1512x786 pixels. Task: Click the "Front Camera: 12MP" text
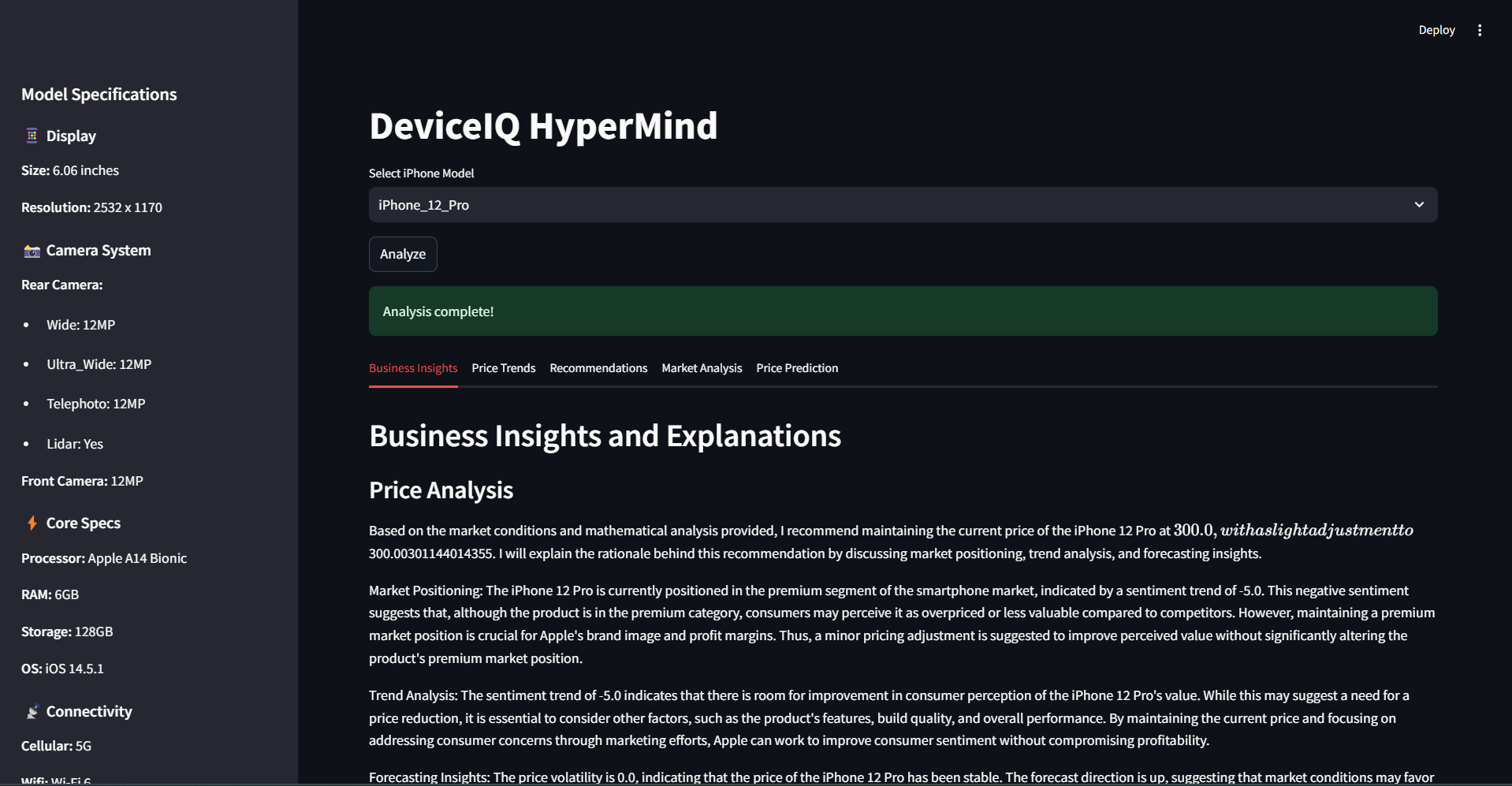82,482
